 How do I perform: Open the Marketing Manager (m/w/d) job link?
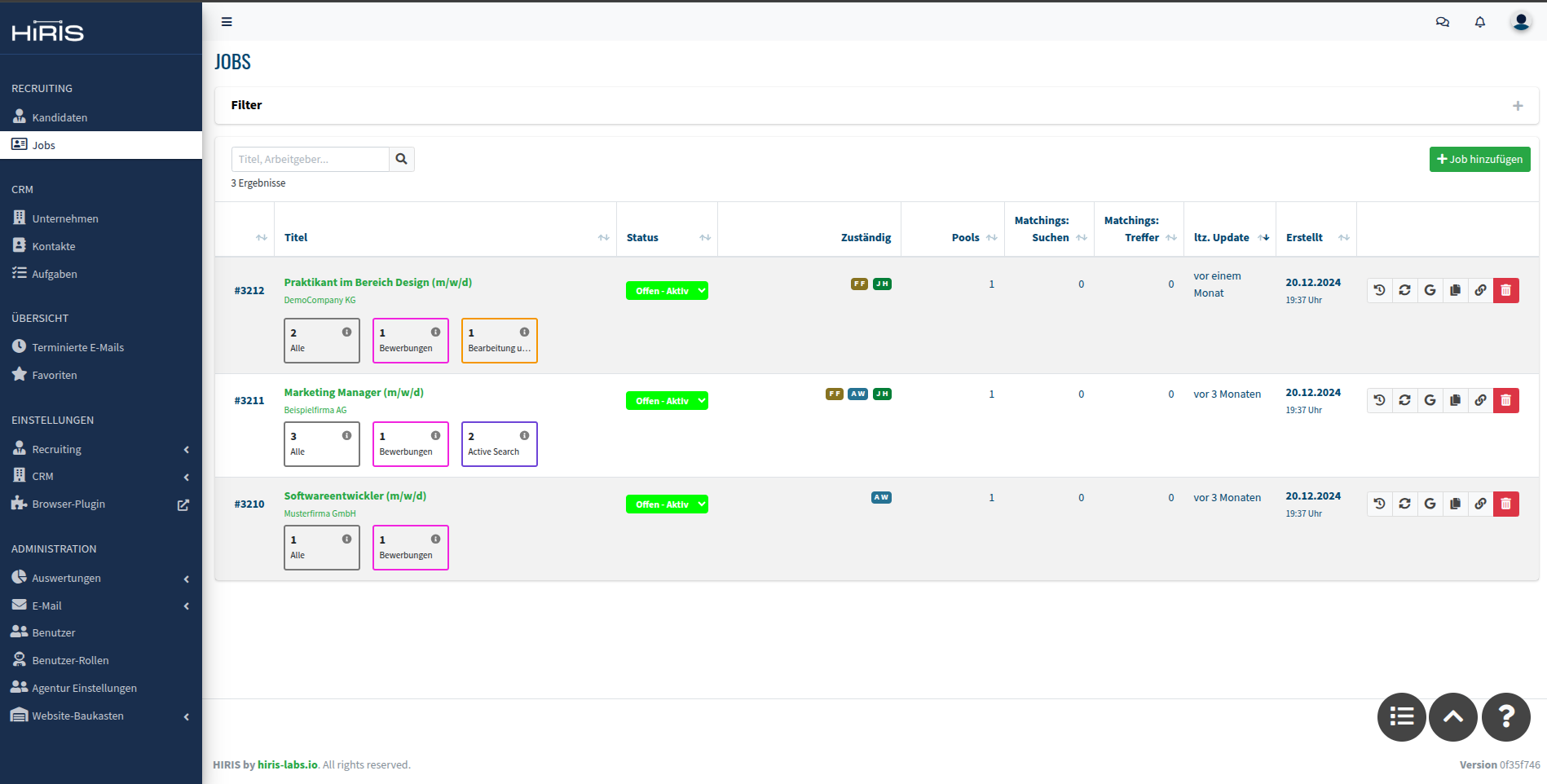354,392
